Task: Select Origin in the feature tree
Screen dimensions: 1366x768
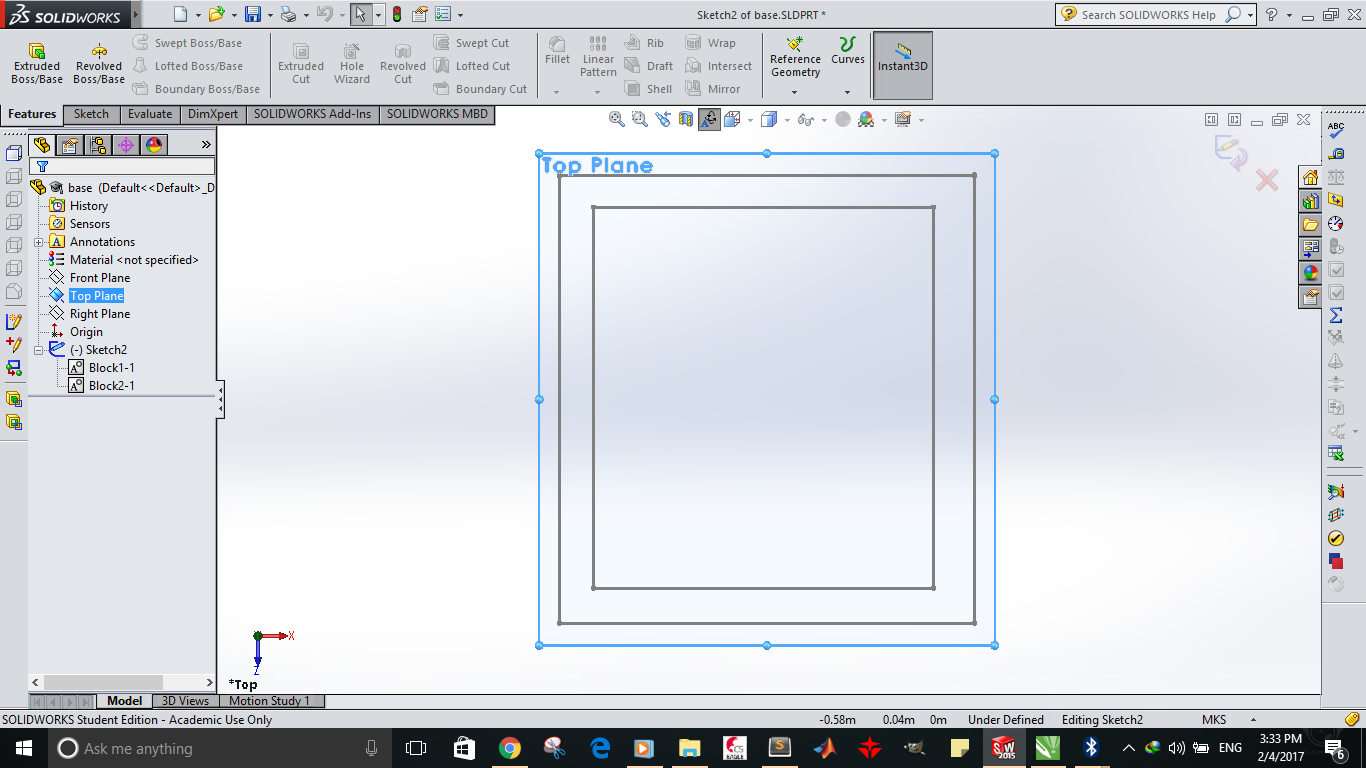Action: tap(85, 332)
